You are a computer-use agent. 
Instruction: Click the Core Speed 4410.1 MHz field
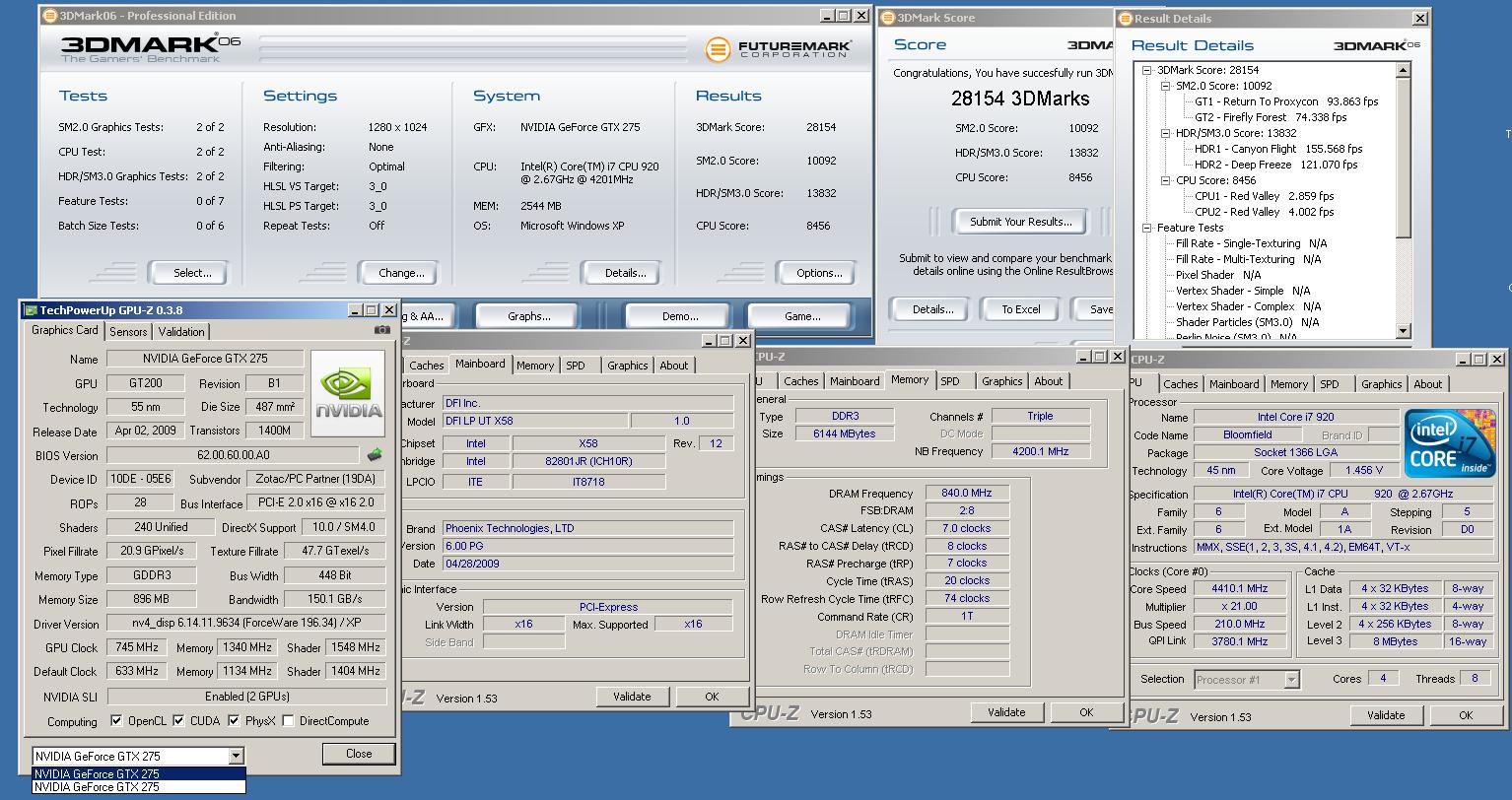[1241, 588]
